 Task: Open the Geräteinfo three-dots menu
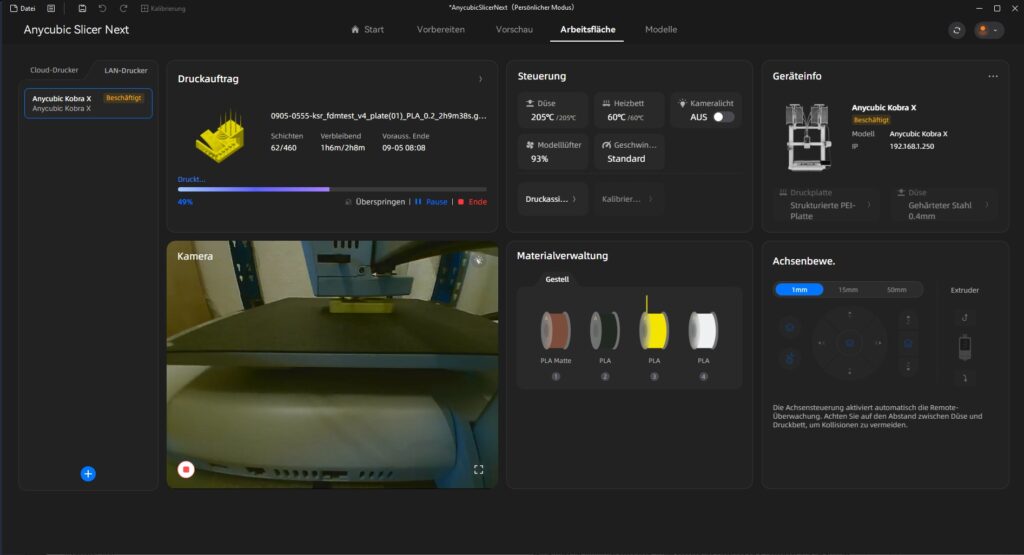point(993,76)
